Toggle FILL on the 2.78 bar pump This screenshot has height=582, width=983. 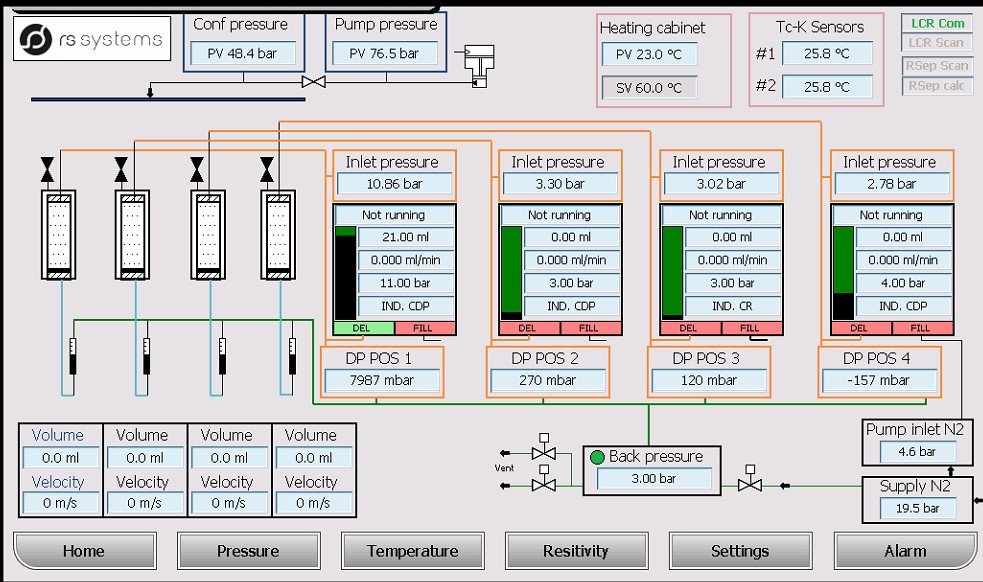pyautogui.click(x=922, y=328)
